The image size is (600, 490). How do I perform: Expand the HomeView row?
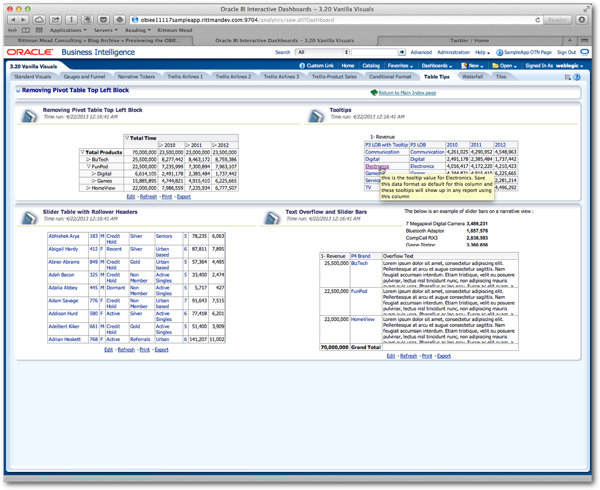coord(88,188)
